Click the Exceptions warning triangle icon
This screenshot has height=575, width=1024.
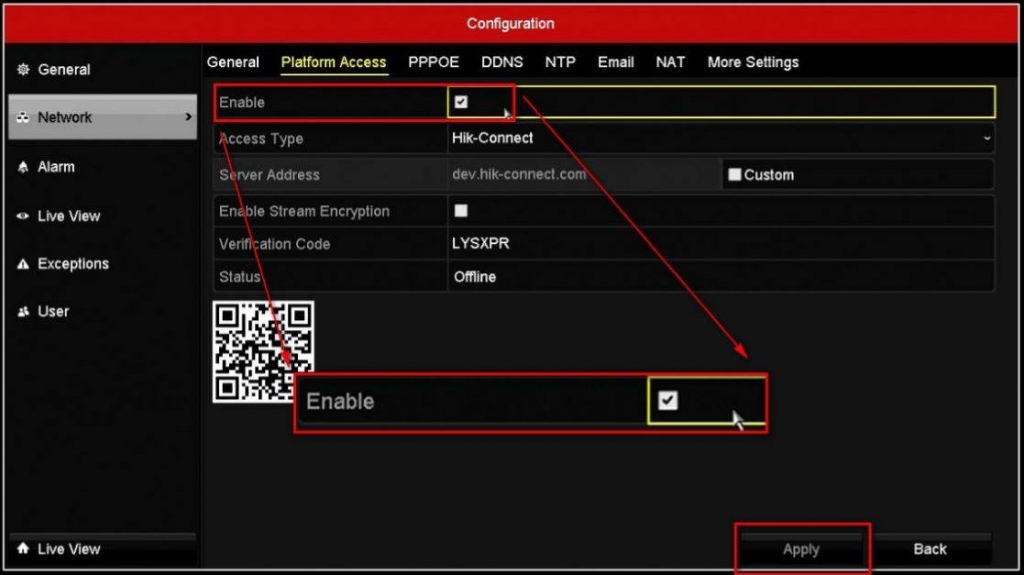pyautogui.click(x=23, y=264)
